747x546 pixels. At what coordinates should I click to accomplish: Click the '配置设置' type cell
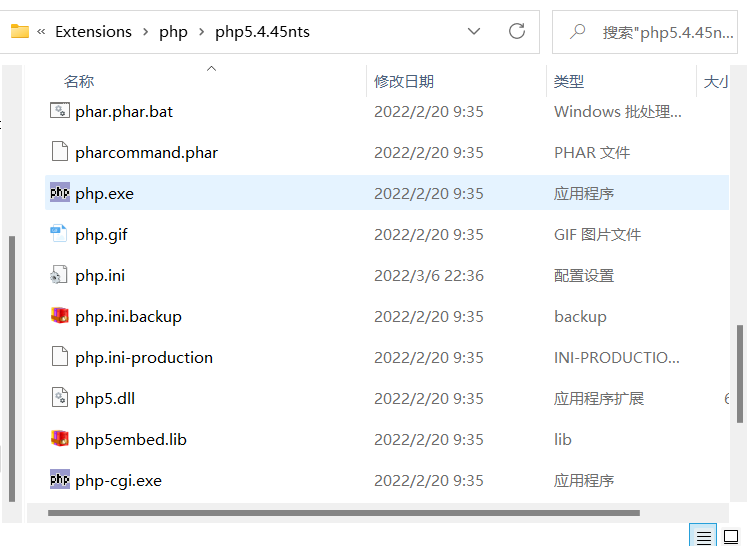(x=584, y=275)
